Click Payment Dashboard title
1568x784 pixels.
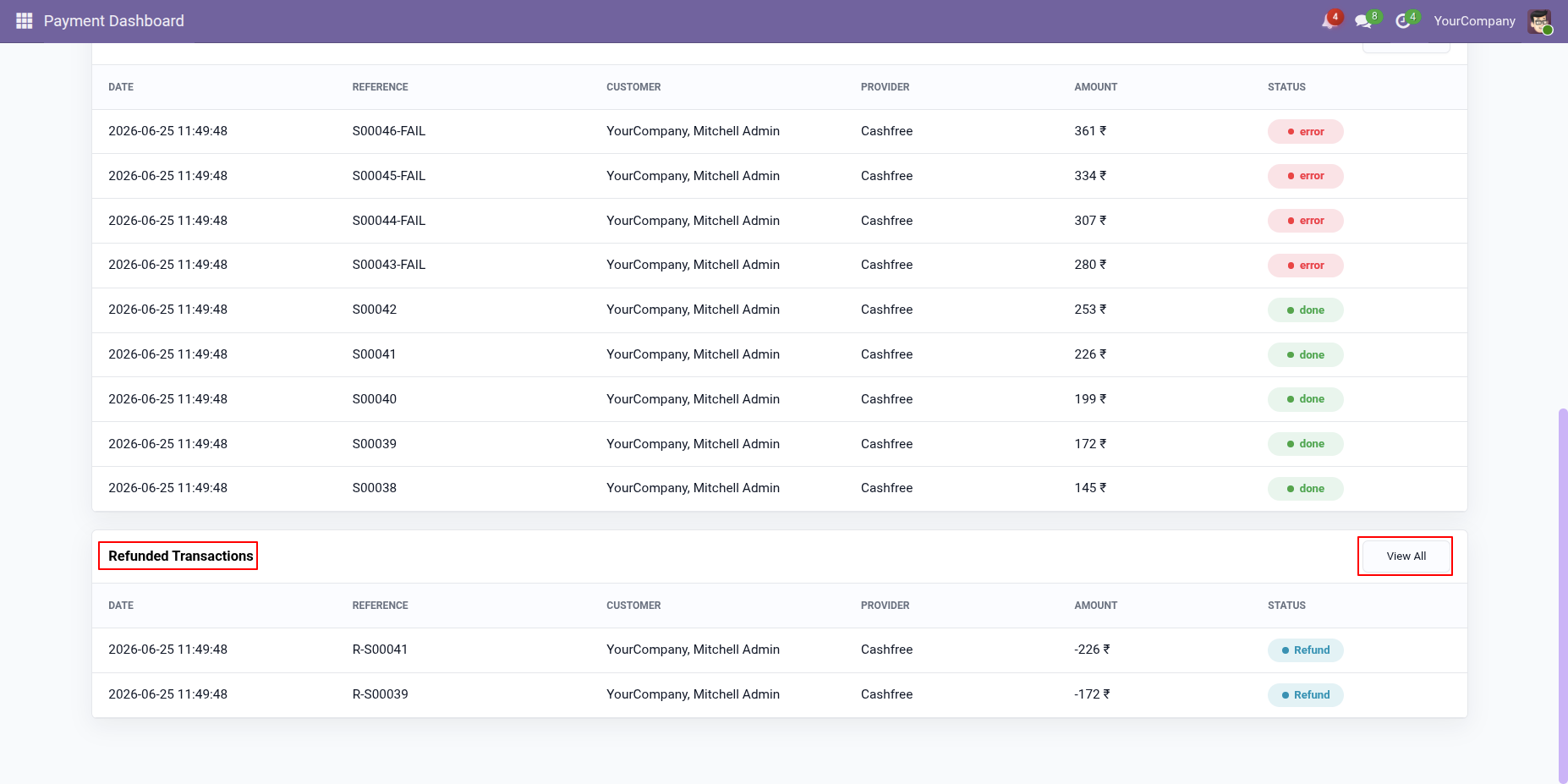click(x=114, y=21)
